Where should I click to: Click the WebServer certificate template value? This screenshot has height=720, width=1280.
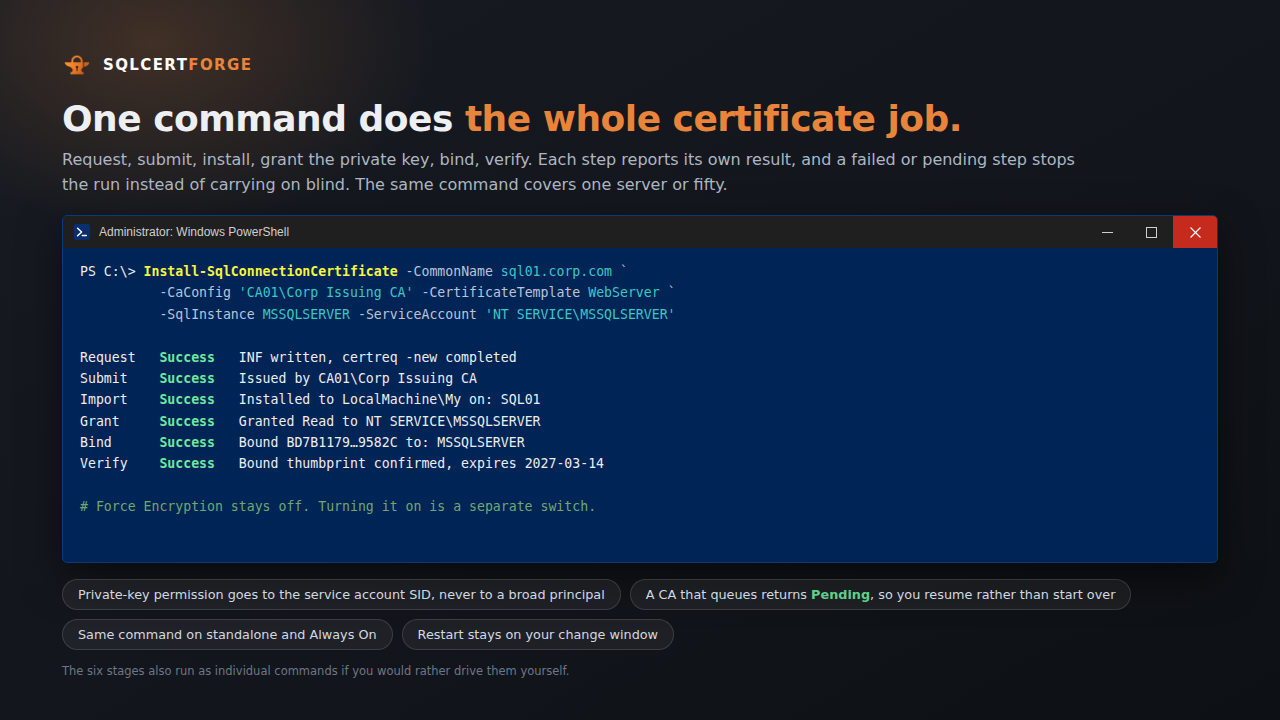point(624,293)
